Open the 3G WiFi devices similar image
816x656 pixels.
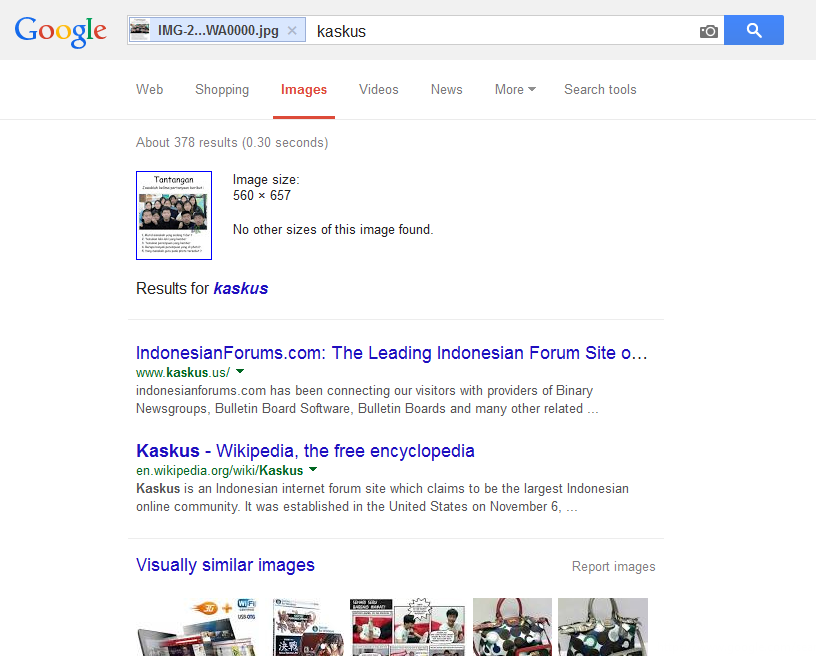[x=198, y=627]
